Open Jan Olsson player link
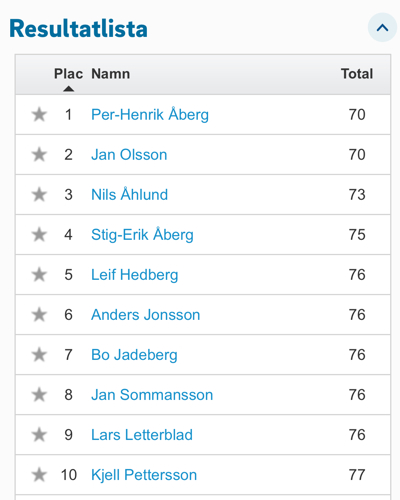The height and width of the screenshot is (500, 400). pos(129,155)
